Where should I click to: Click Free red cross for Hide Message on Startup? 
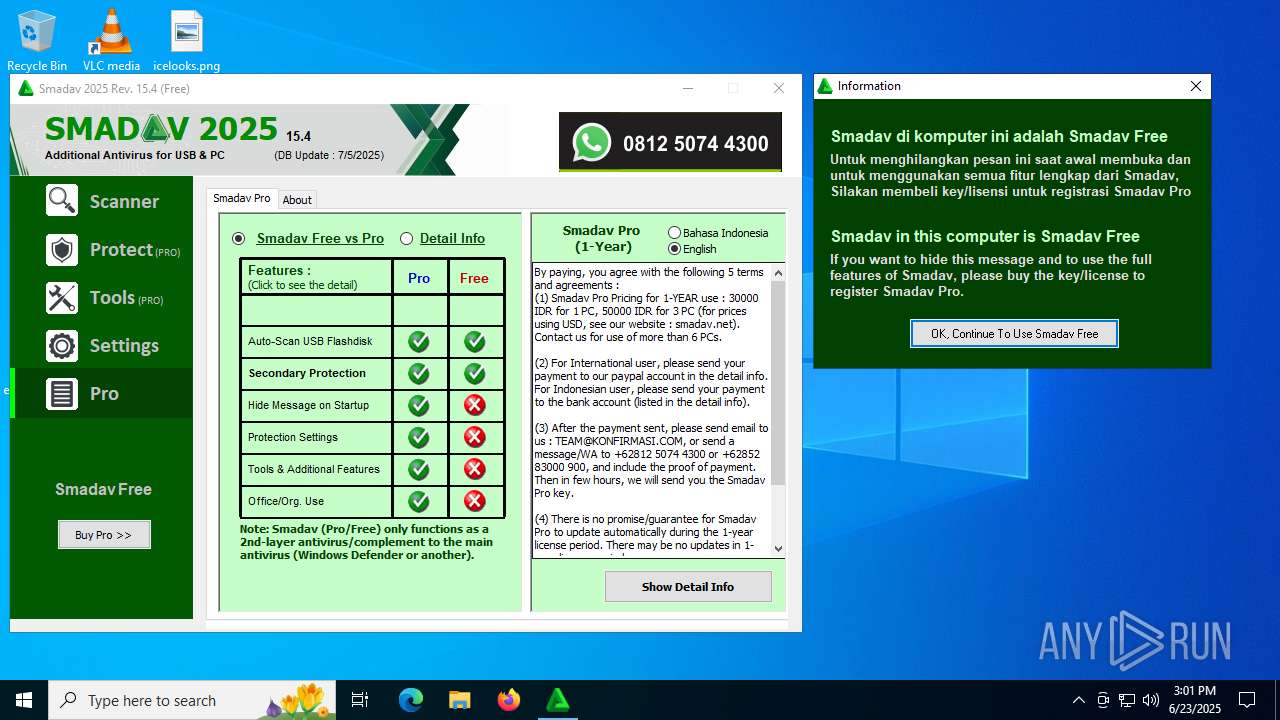tap(474, 405)
